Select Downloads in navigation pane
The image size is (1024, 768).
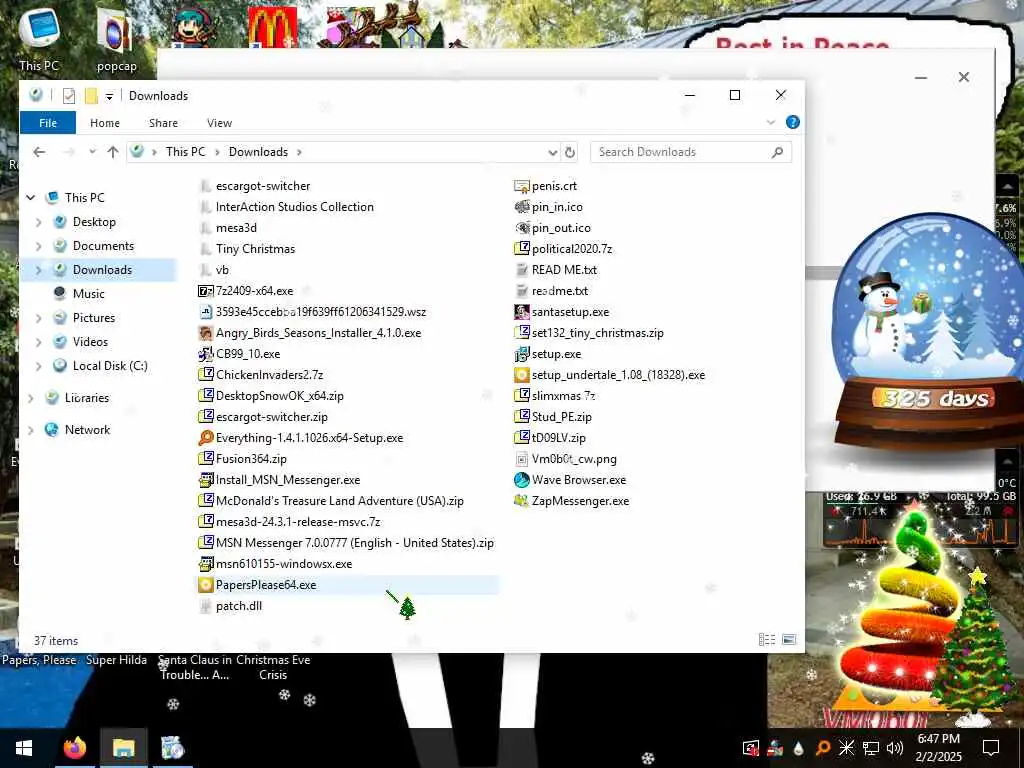tap(102, 270)
